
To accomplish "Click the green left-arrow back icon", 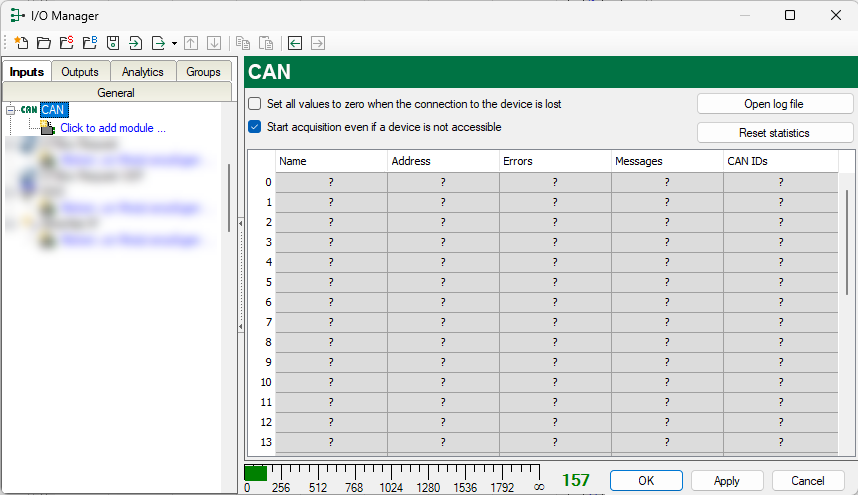I will pos(295,43).
